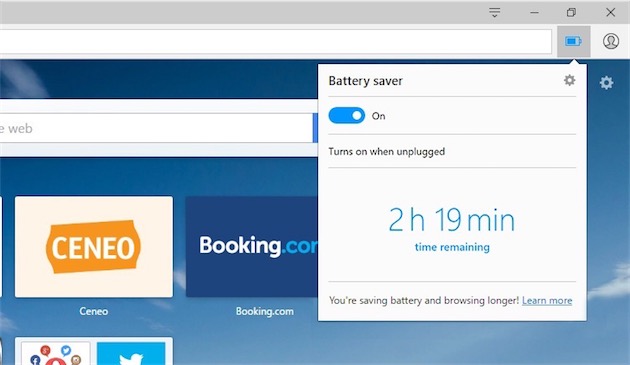Follow the Learn more link

point(547,300)
